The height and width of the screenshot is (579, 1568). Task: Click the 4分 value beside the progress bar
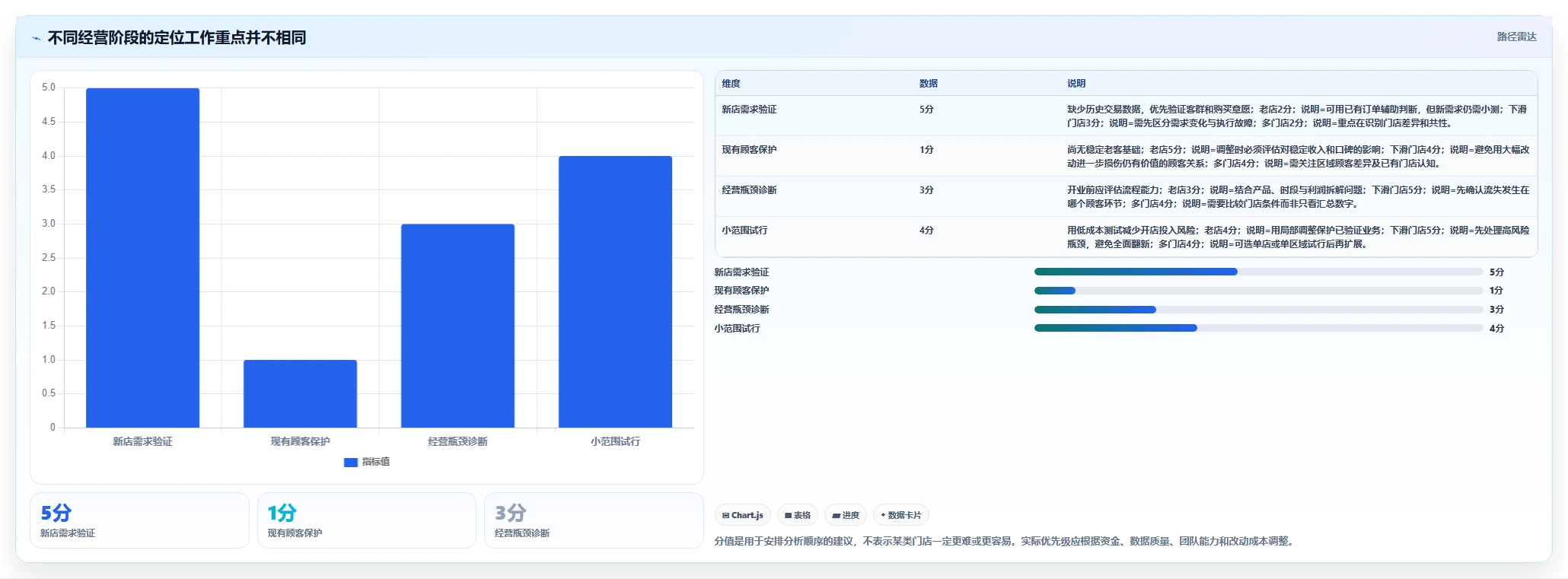pyautogui.click(x=1496, y=329)
